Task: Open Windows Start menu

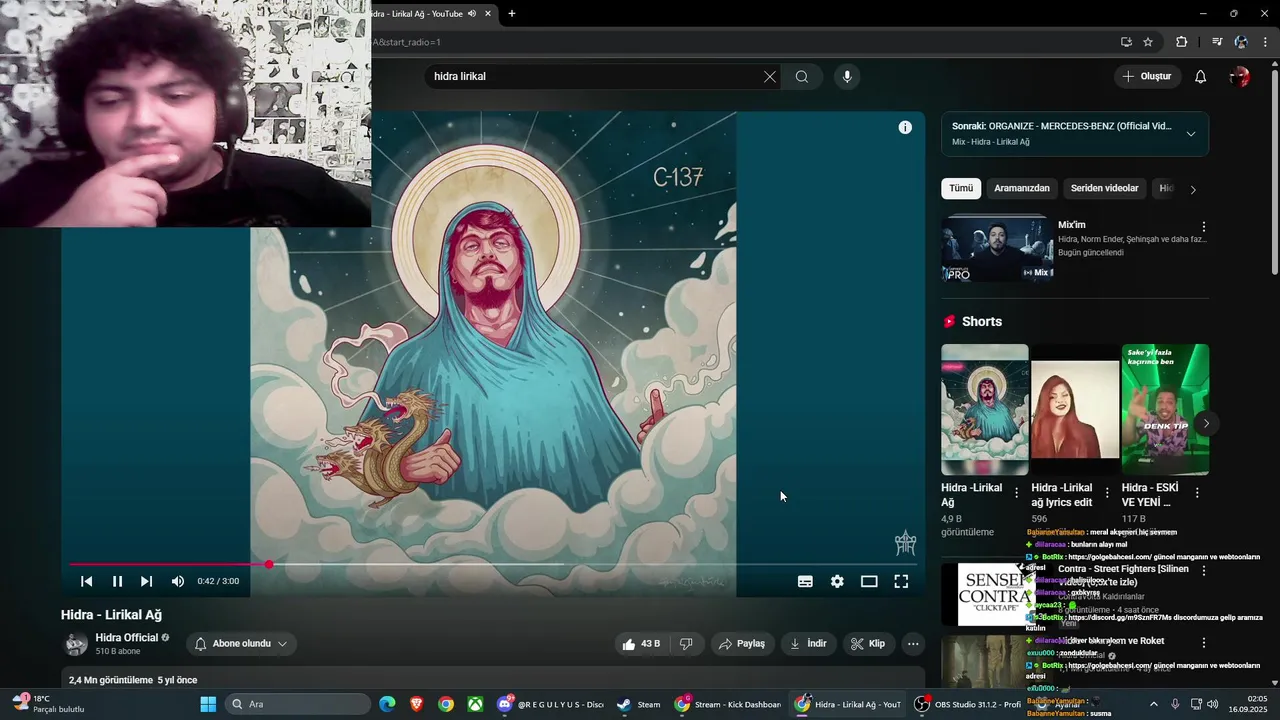Action: click(208, 704)
